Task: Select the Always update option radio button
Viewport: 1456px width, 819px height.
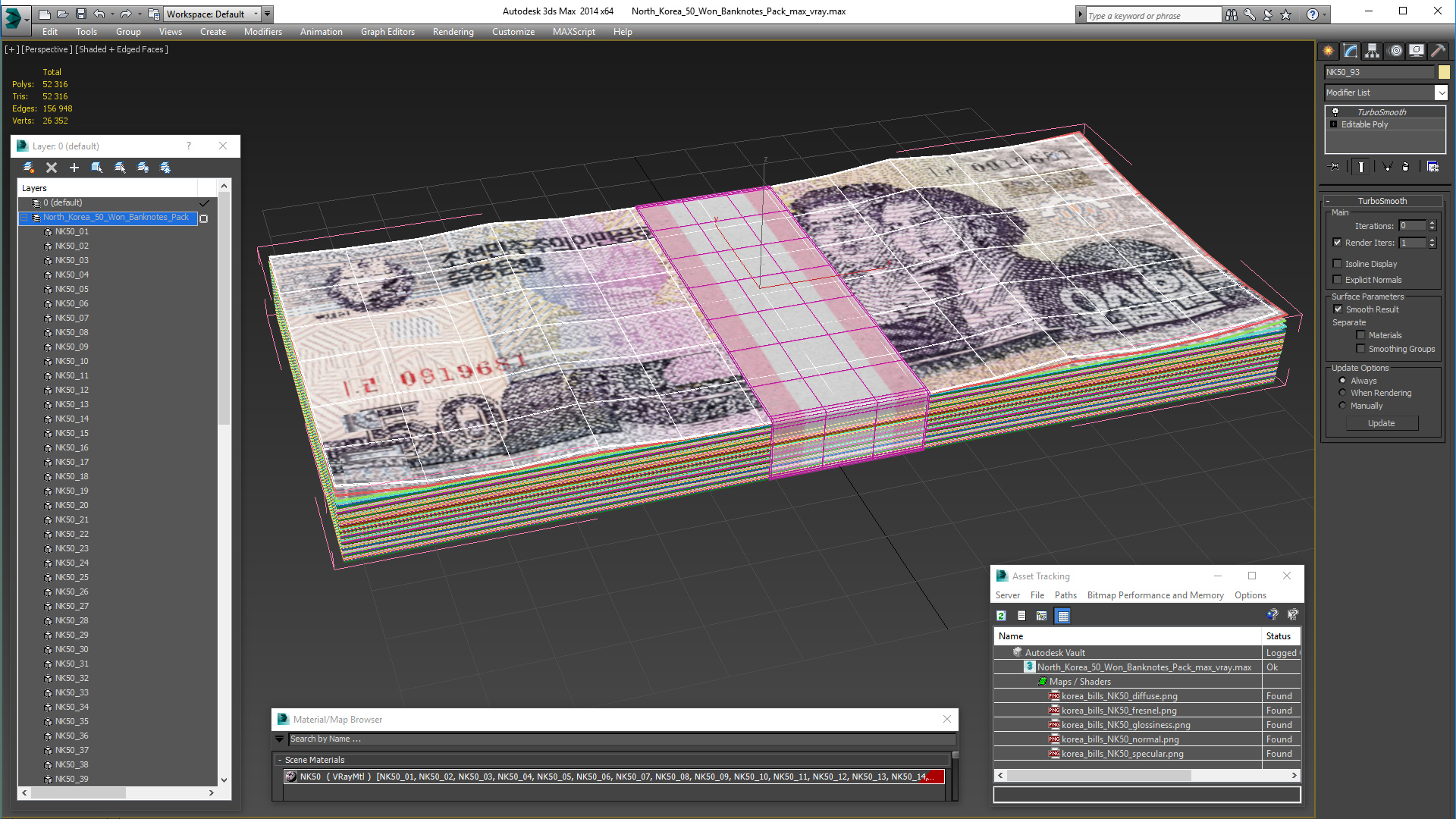Action: [x=1342, y=381]
